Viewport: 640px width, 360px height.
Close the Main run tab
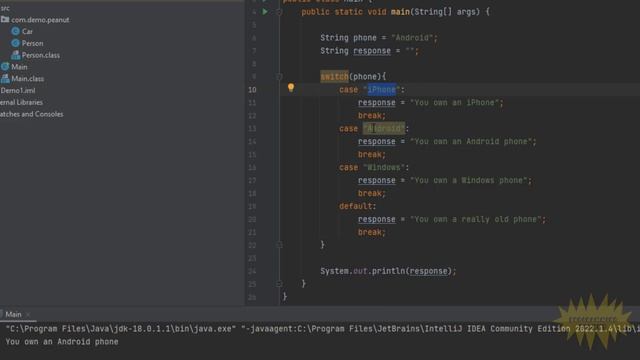pos(28,315)
